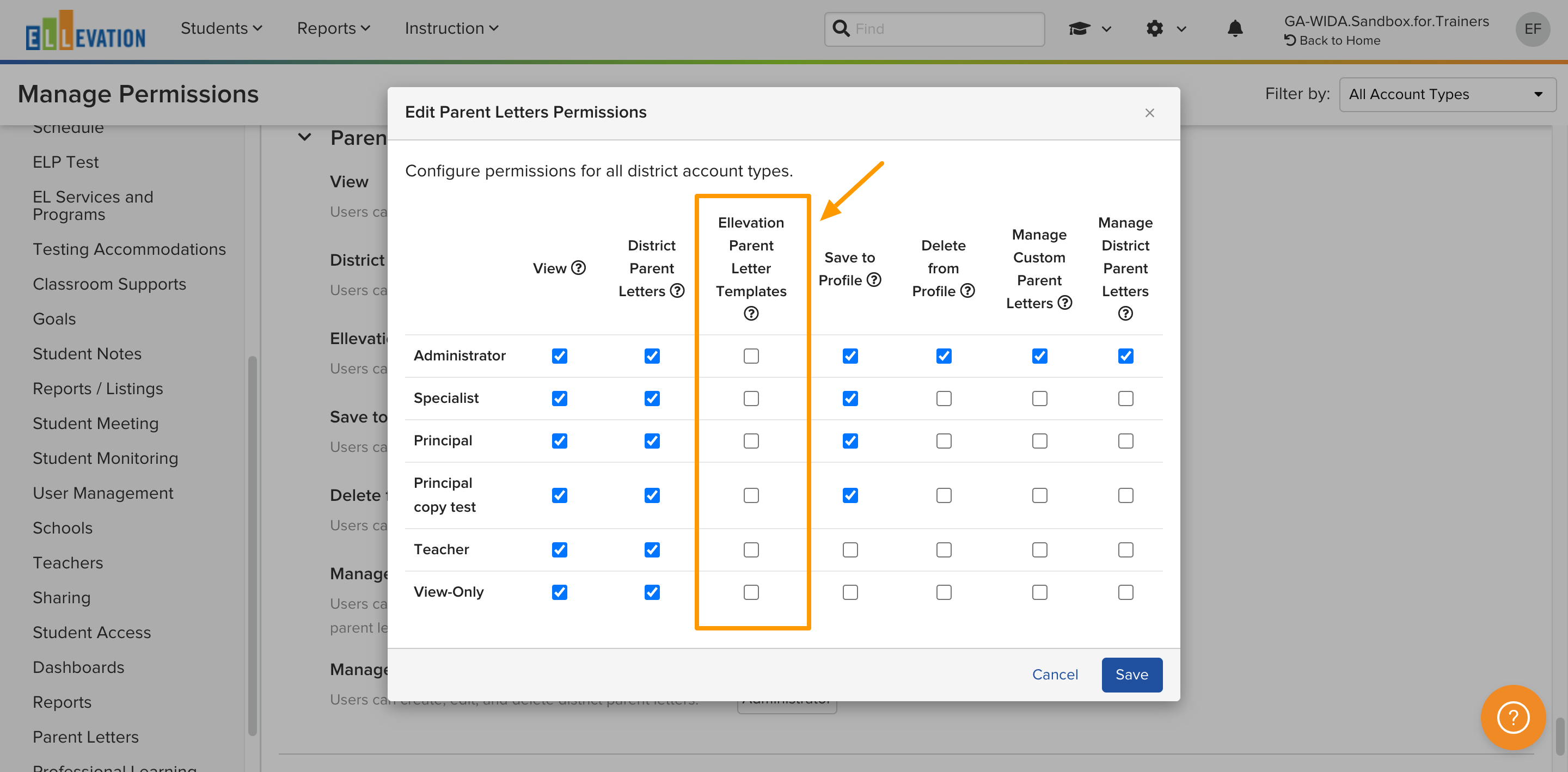Viewport: 1568px width, 772px height.
Task: Select EL Services and Programs
Action: (x=93, y=206)
